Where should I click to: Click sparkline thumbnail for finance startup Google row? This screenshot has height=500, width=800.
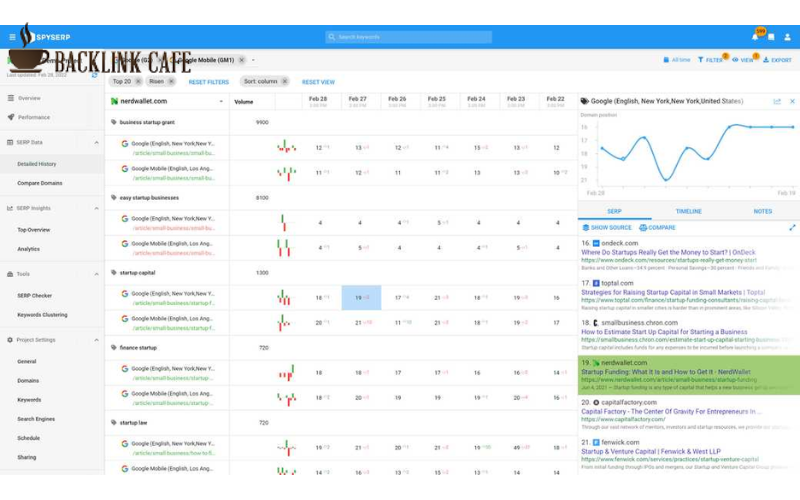pos(287,373)
